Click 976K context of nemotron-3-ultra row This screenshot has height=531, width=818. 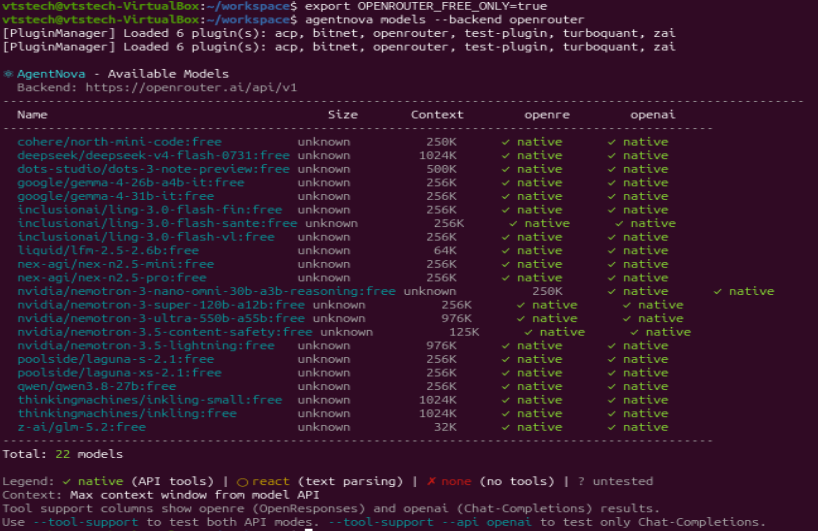click(x=457, y=318)
